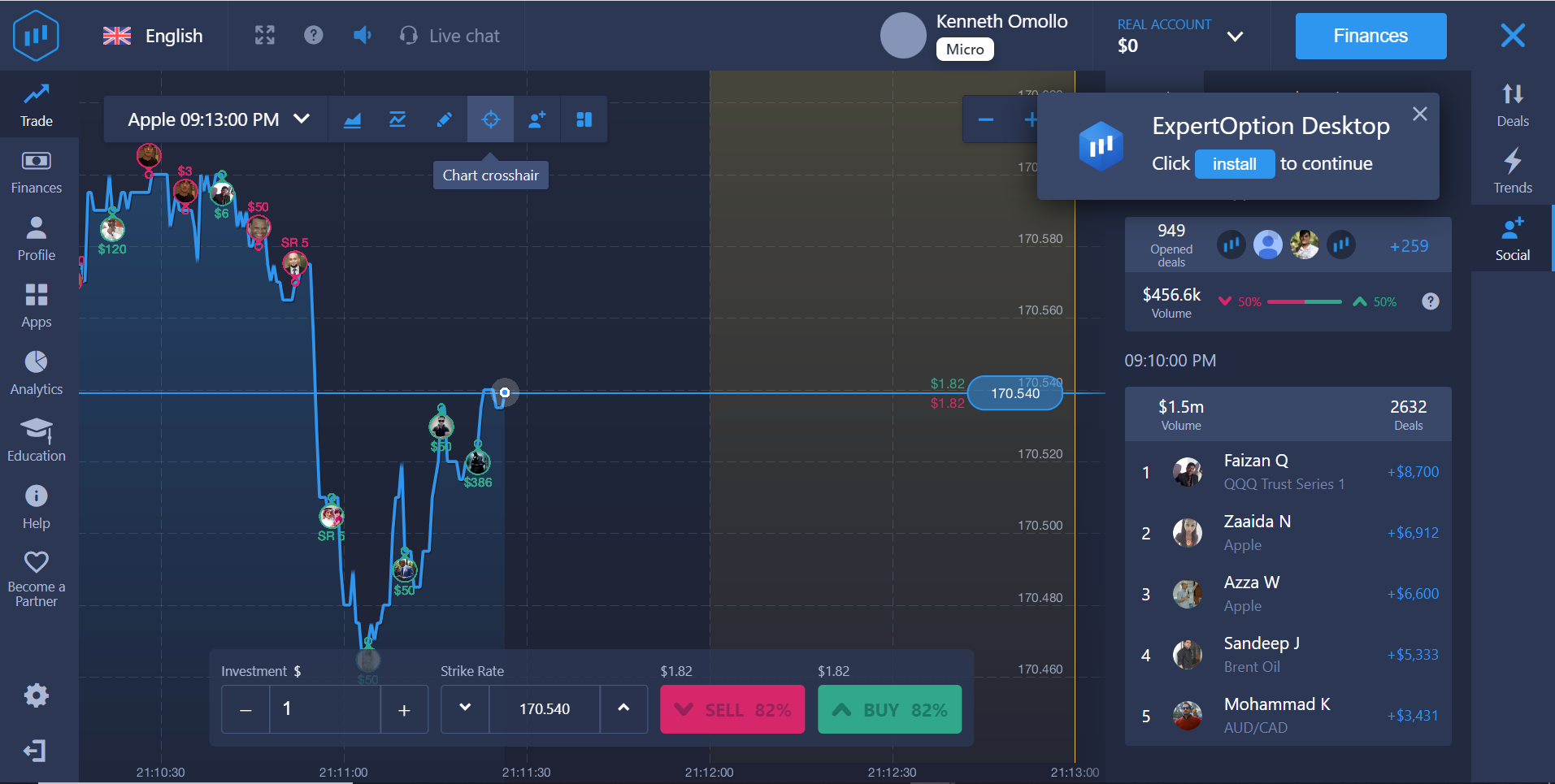This screenshot has height=784, width=1555.
Task: Open the strike rate down chevron
Action: 463,708
